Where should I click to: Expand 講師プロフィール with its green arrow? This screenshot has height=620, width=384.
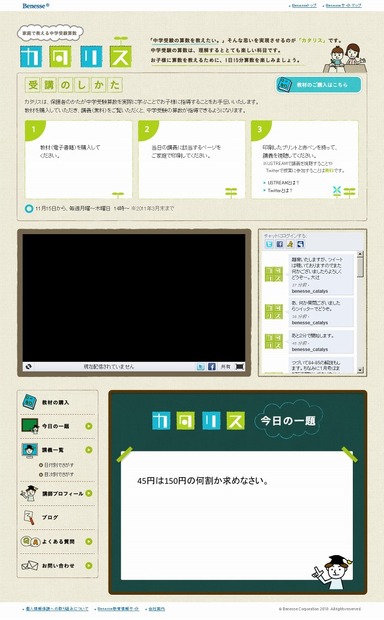click(x=89, y=493)
